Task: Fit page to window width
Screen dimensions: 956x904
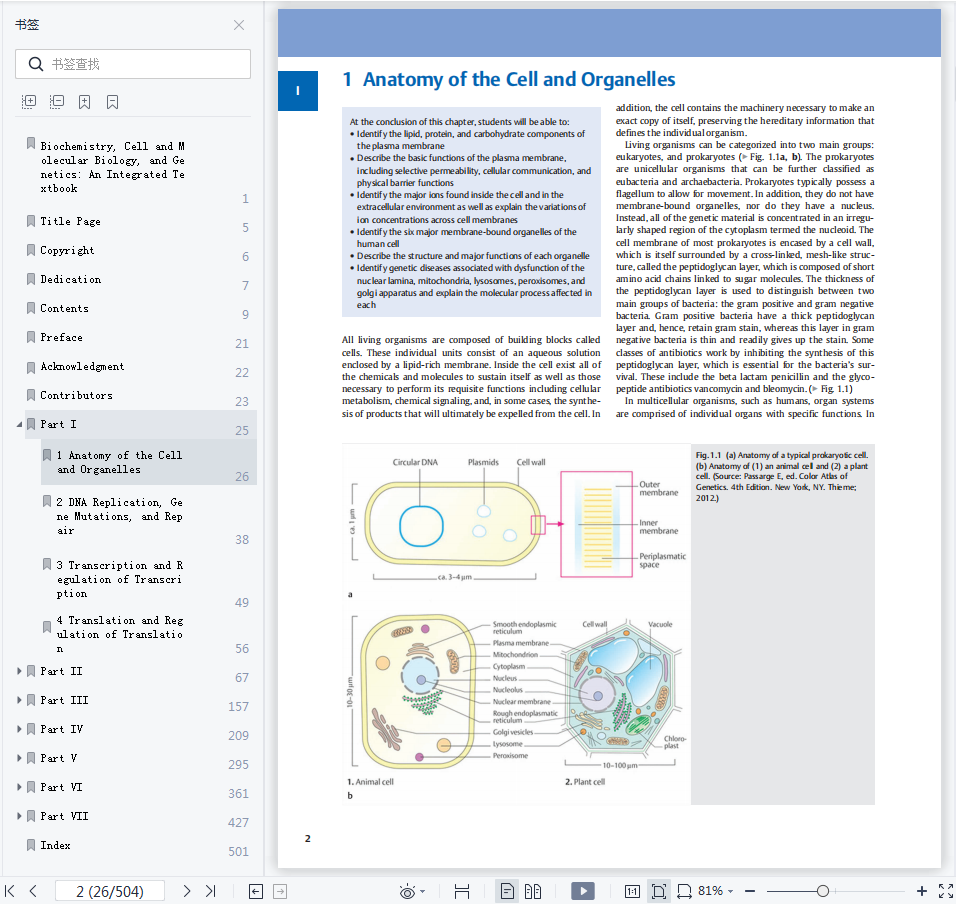Action: (684, 891)
